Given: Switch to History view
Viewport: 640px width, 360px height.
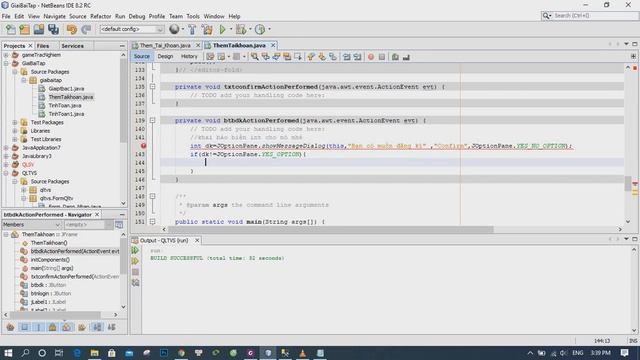Looking at the screenshot, I should 189,56.
